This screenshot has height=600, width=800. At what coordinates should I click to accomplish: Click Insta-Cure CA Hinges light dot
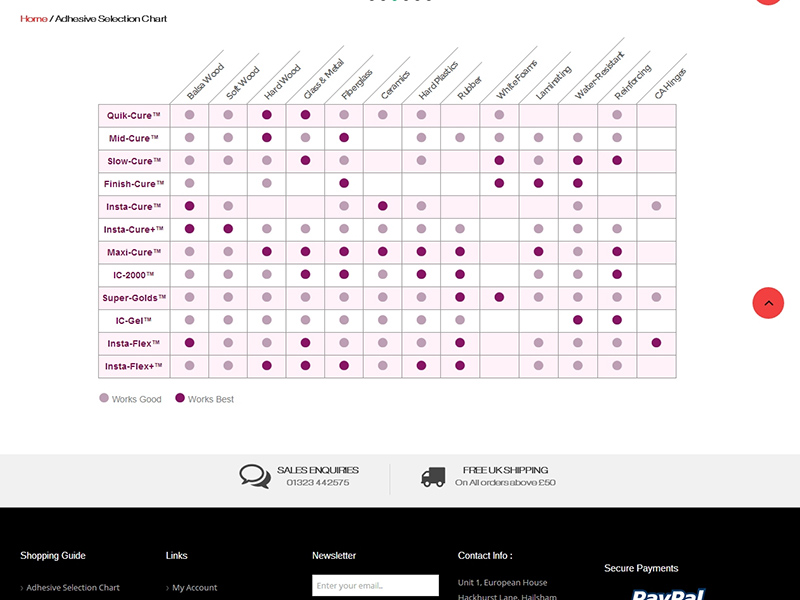(656, 206)
